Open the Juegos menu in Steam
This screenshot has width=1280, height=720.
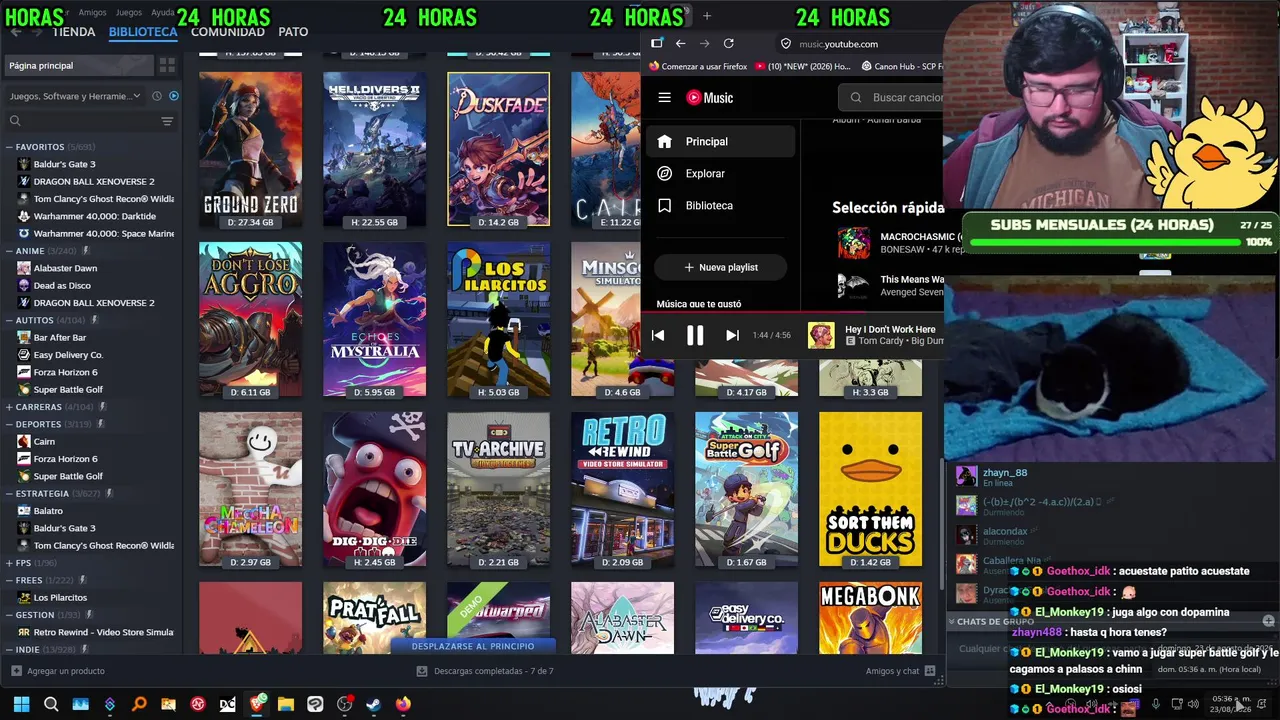pos(129,13)
